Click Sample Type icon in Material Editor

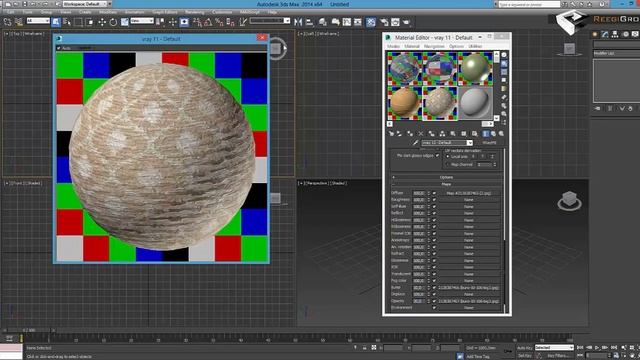click(504, 55)
